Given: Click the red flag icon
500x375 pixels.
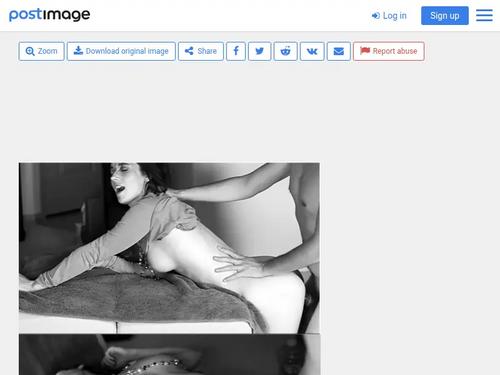Looking at the screenshot, I should click(x=365, y=51).
